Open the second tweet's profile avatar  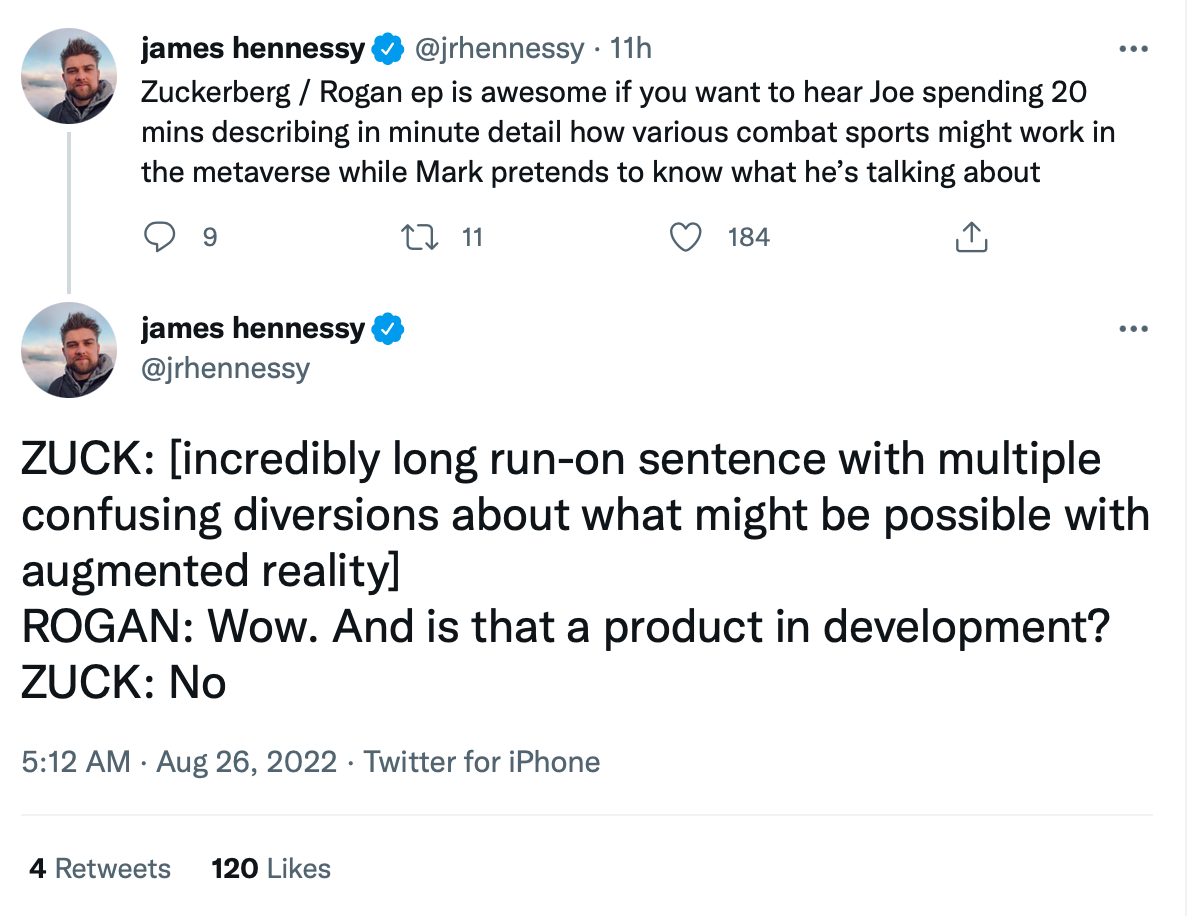coord(69,350)
